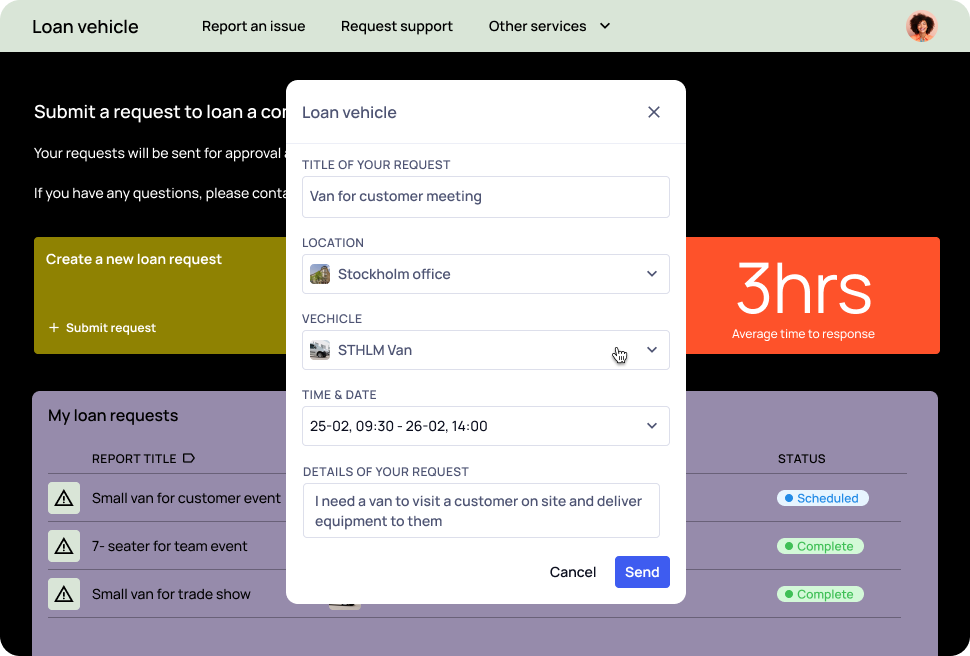Open Request support in navigation
This screenshot has width=970, height=656.
coord(397,26)
